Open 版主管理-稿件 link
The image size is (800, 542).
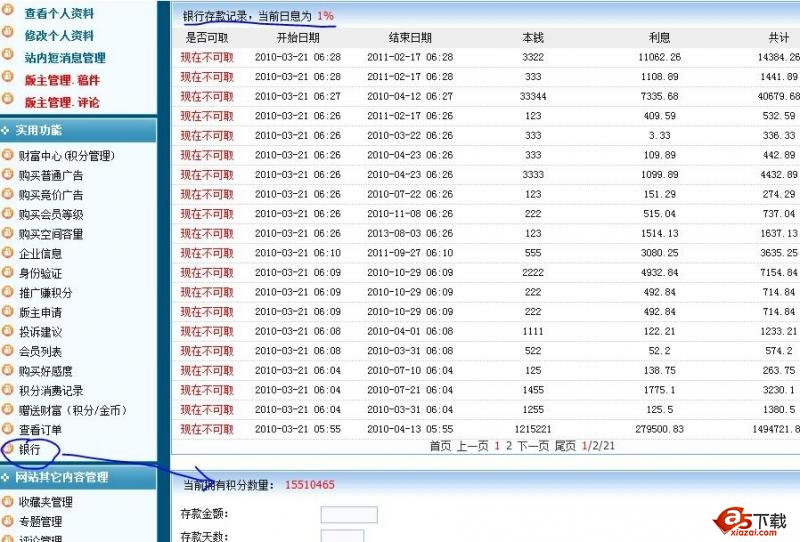click(x=62, y=80)
